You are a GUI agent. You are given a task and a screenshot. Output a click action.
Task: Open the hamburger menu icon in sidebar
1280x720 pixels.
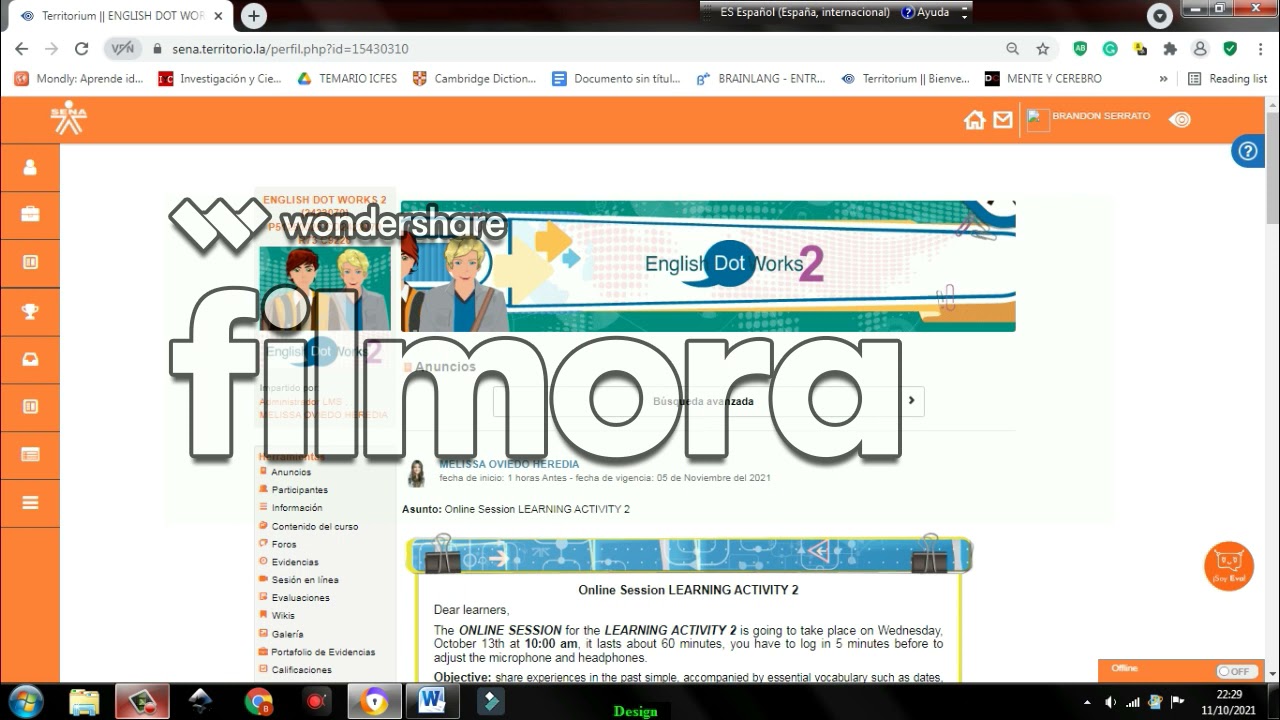coord(30,503)
